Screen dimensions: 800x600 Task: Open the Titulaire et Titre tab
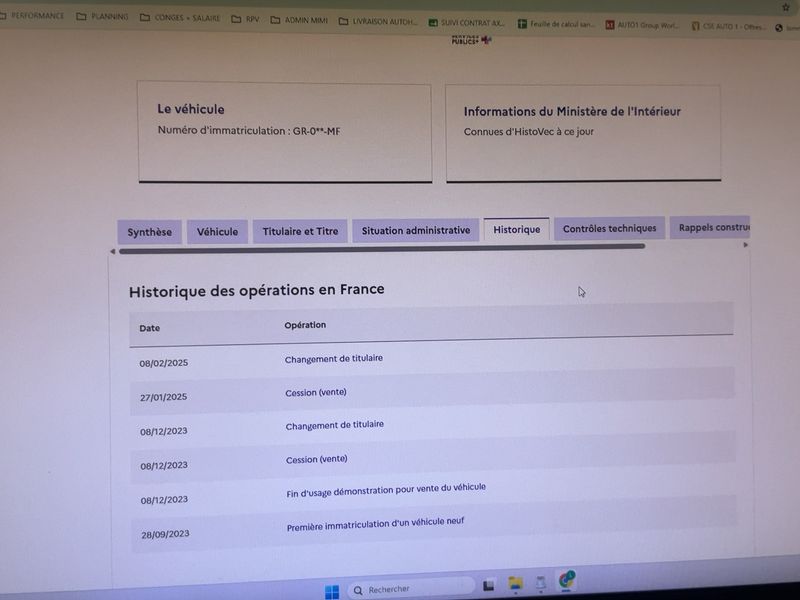pyautogui.click(x=300, y=231)
